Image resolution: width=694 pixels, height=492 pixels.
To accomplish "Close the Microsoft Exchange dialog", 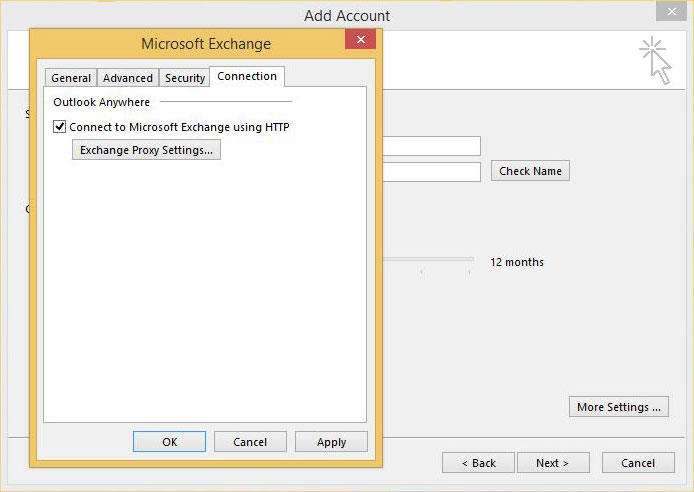I will (x=361, y=39).
